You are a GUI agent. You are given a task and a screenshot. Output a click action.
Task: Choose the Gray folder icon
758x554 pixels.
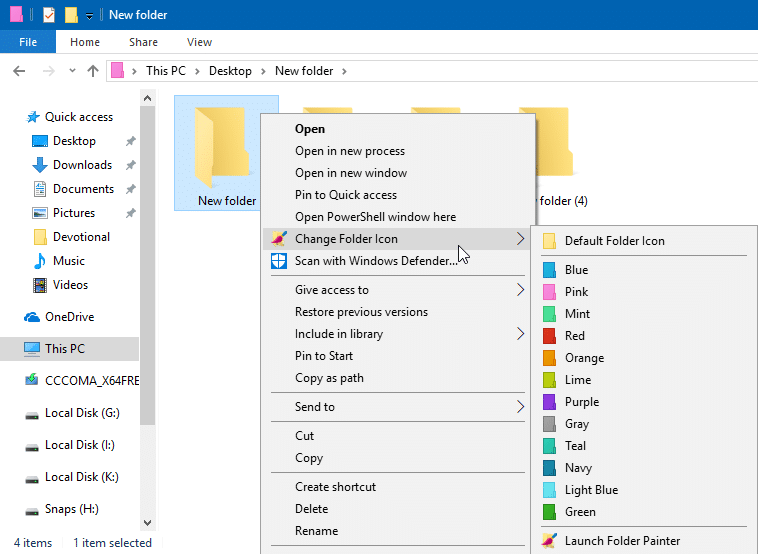point(644,424)
